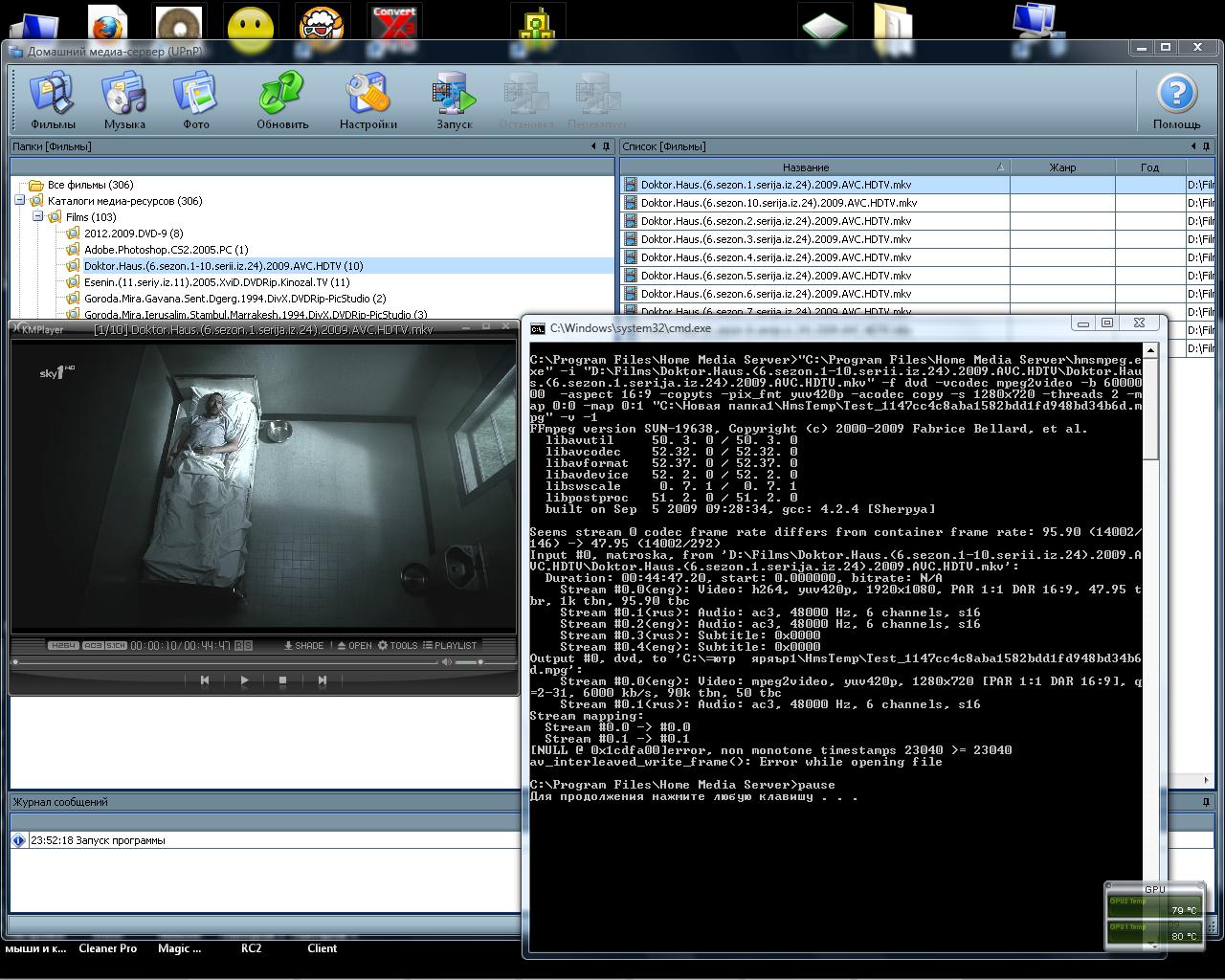
Task: Open the KMPlayer TOOLS menu
Action: pyautogui.click(x=397, y=646)
